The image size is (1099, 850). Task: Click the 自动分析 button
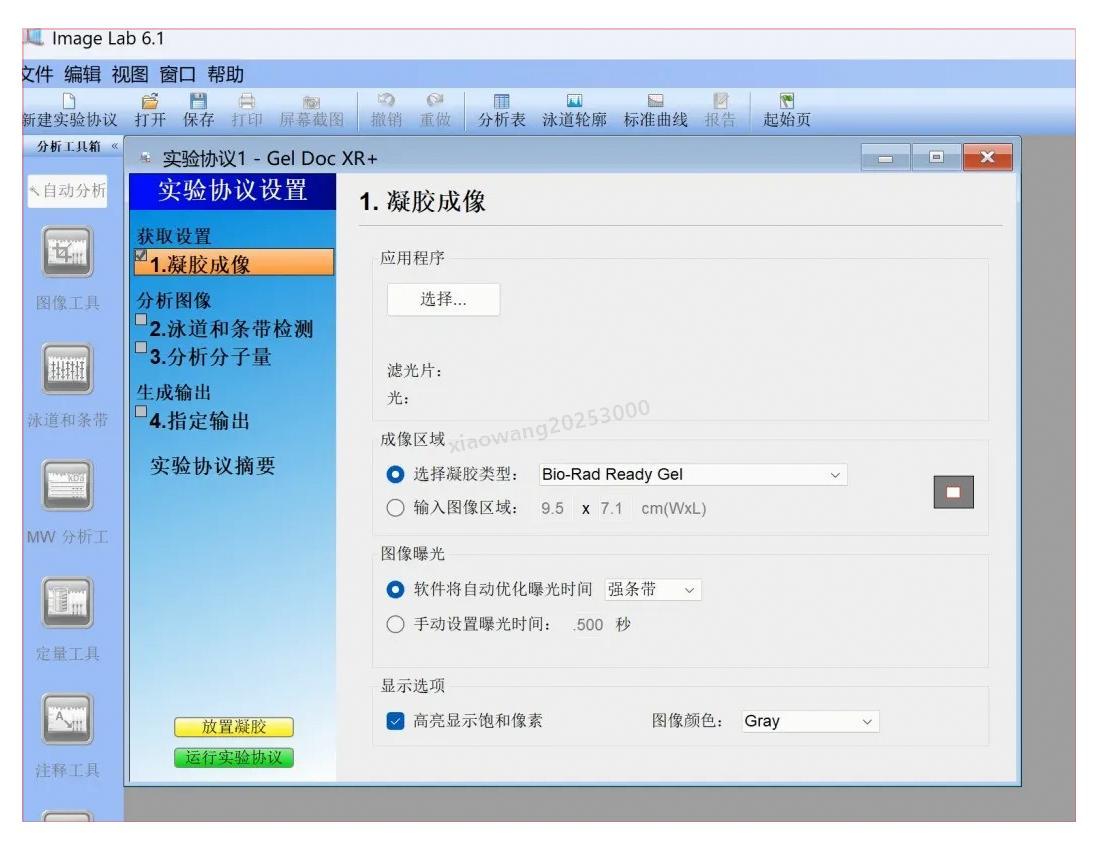click(x=67, y=191)
